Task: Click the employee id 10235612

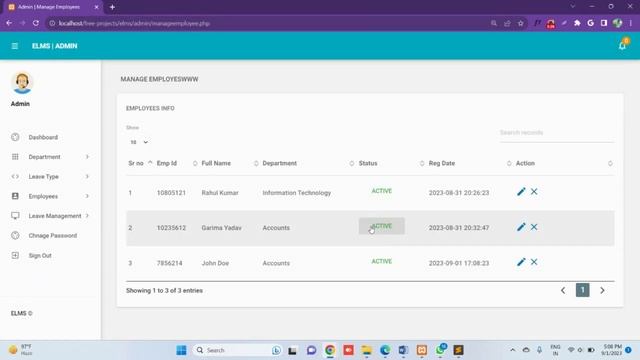Action: click(171, 228)
